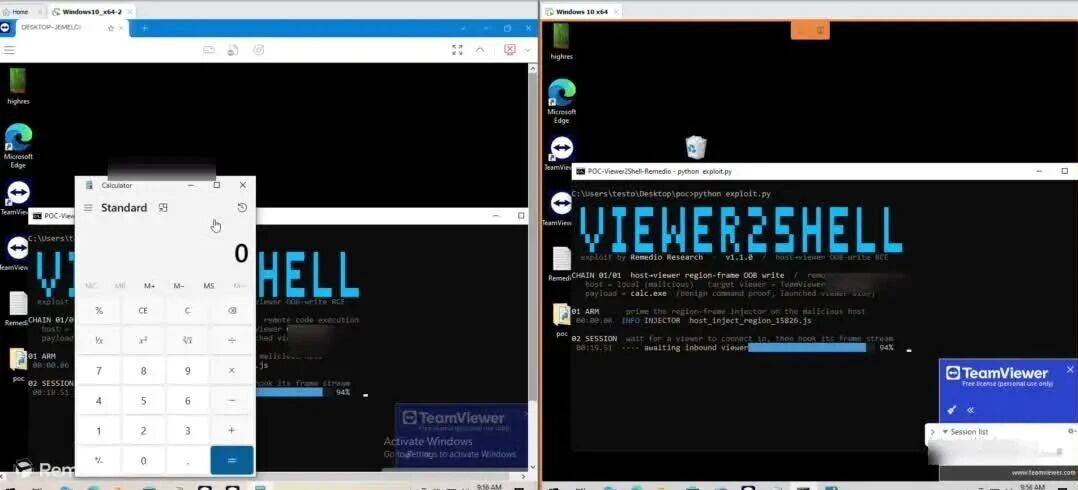End the remote session with red X
The image size is (1078, 490).
509,49
